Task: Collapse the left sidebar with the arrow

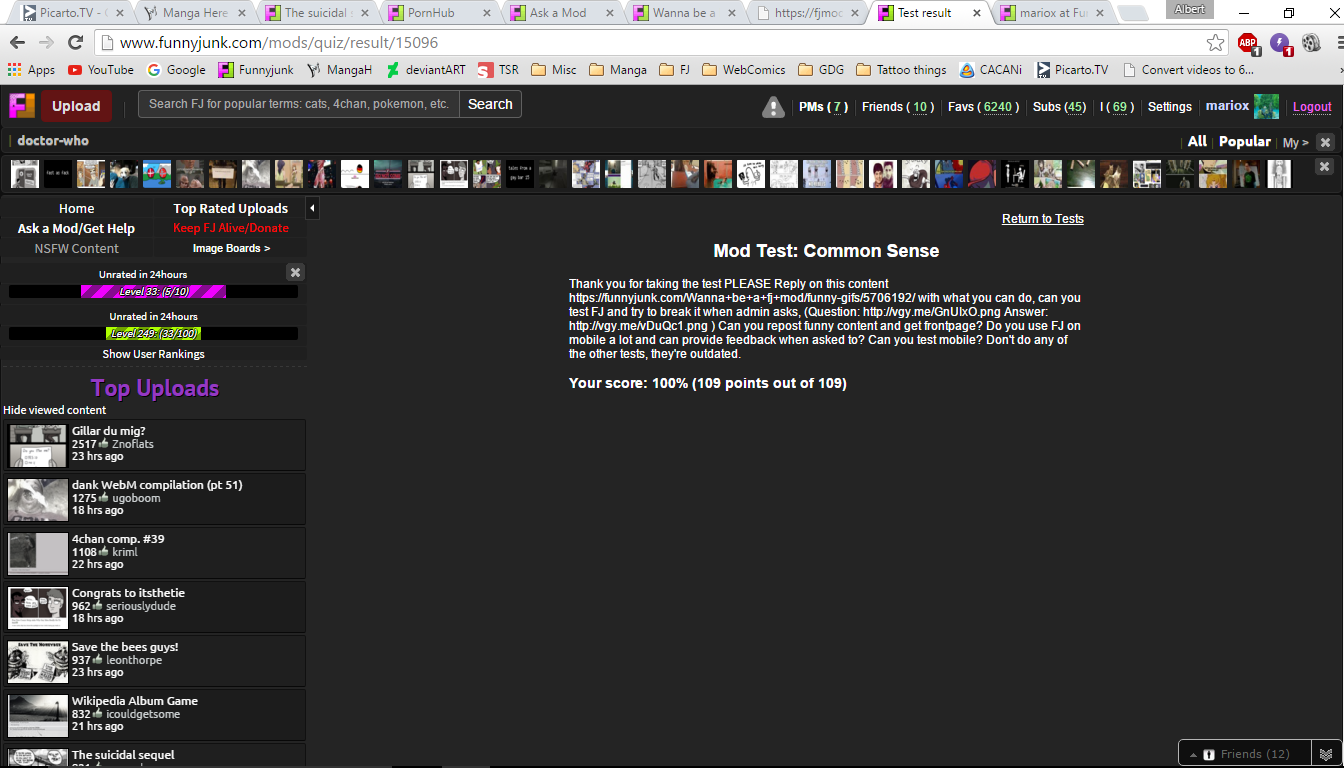Action: 312,208
